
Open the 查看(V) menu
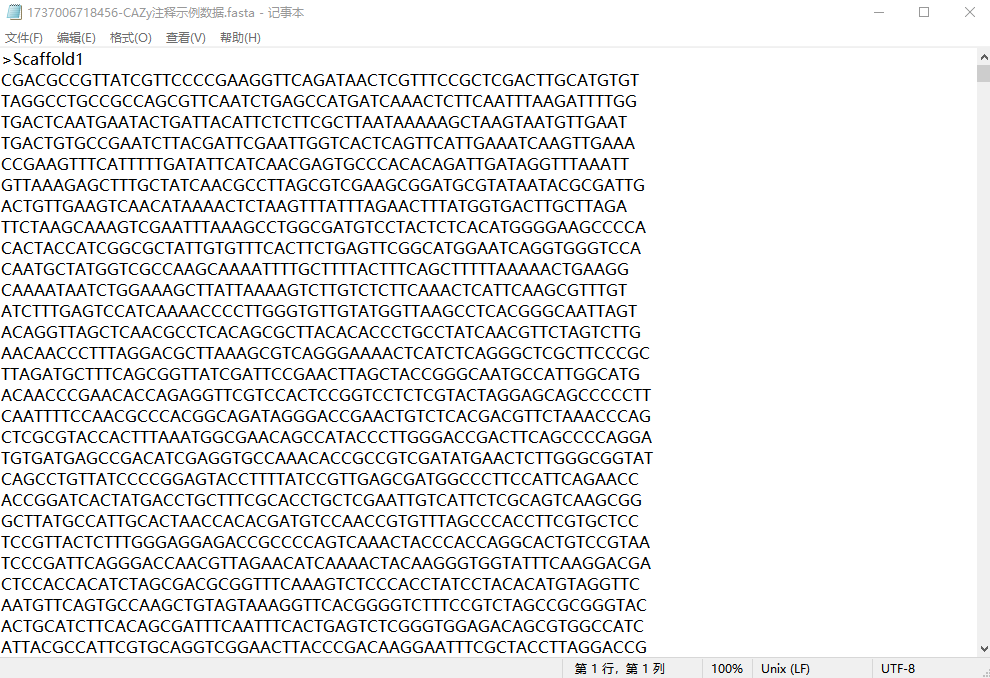click(x=186, y=38)
